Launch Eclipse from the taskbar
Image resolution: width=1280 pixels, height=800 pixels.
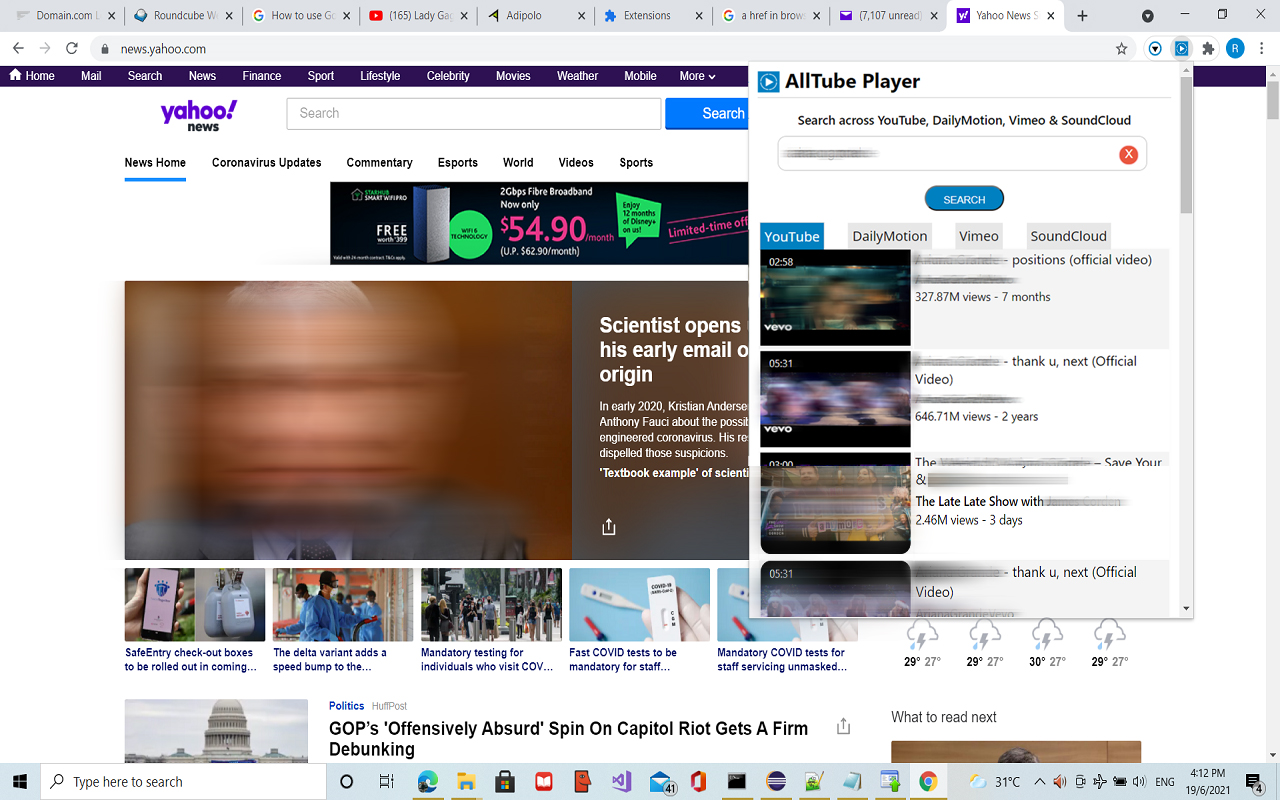(776, 781)
